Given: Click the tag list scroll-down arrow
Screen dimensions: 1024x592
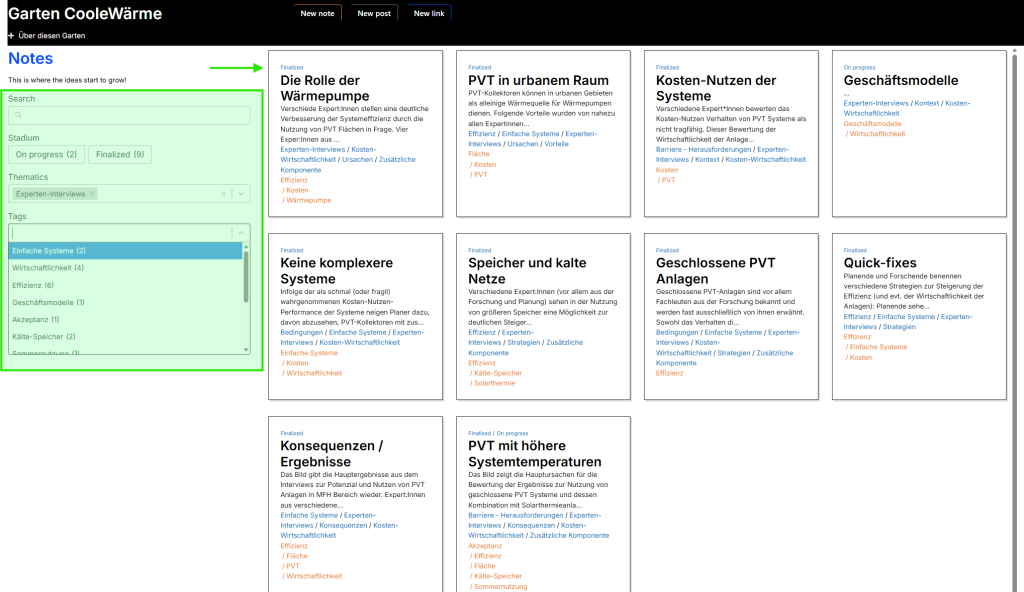Looking at the screenshot, I should click(x=246, y=350).
